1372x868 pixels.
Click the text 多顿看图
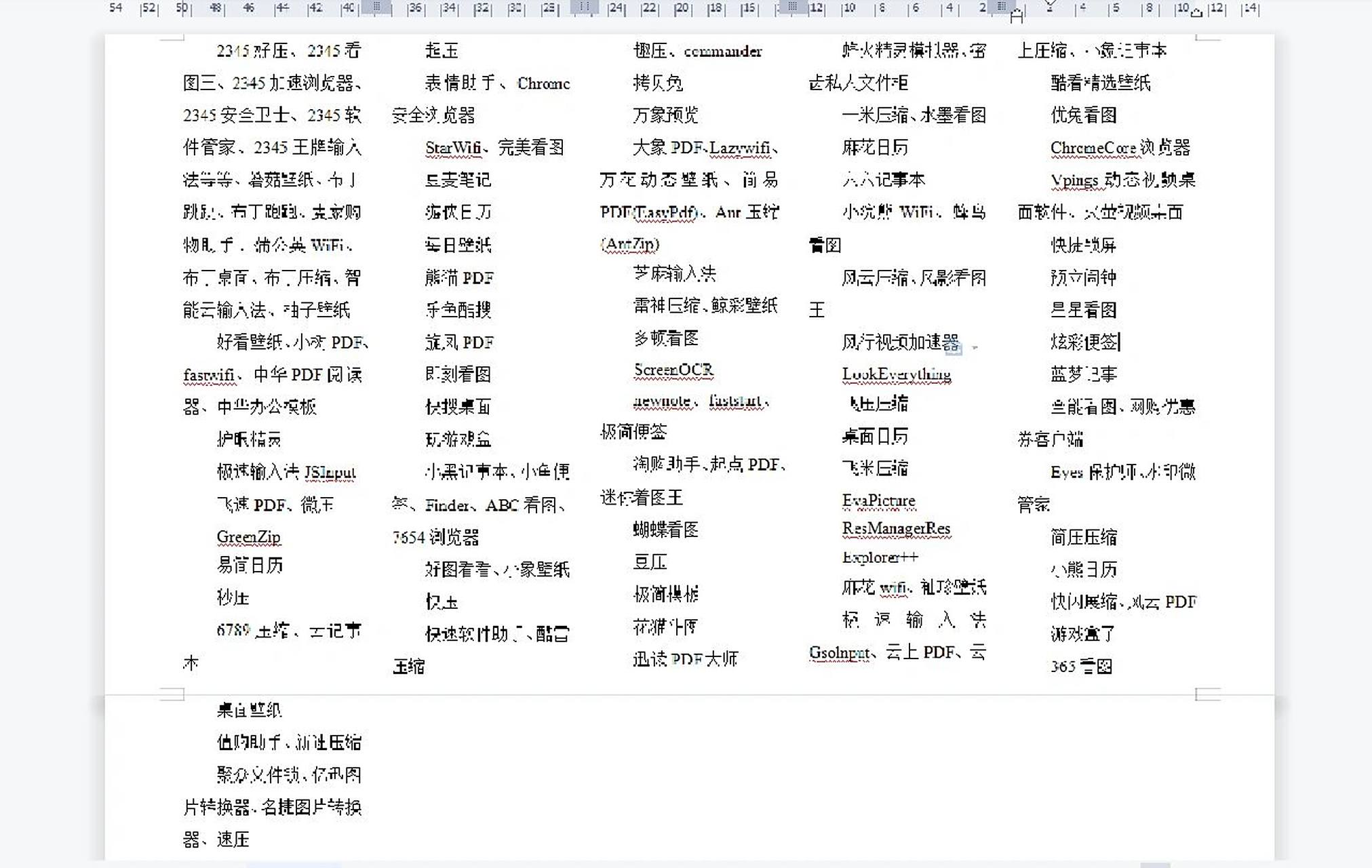tap(666, 338)
